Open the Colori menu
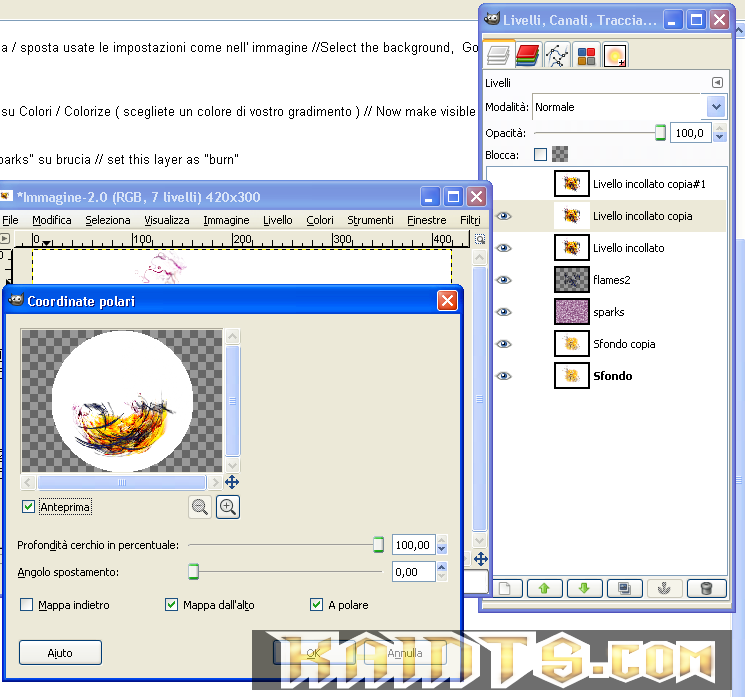Viewport: 745px width, 697px height. (x=320, y=220)
